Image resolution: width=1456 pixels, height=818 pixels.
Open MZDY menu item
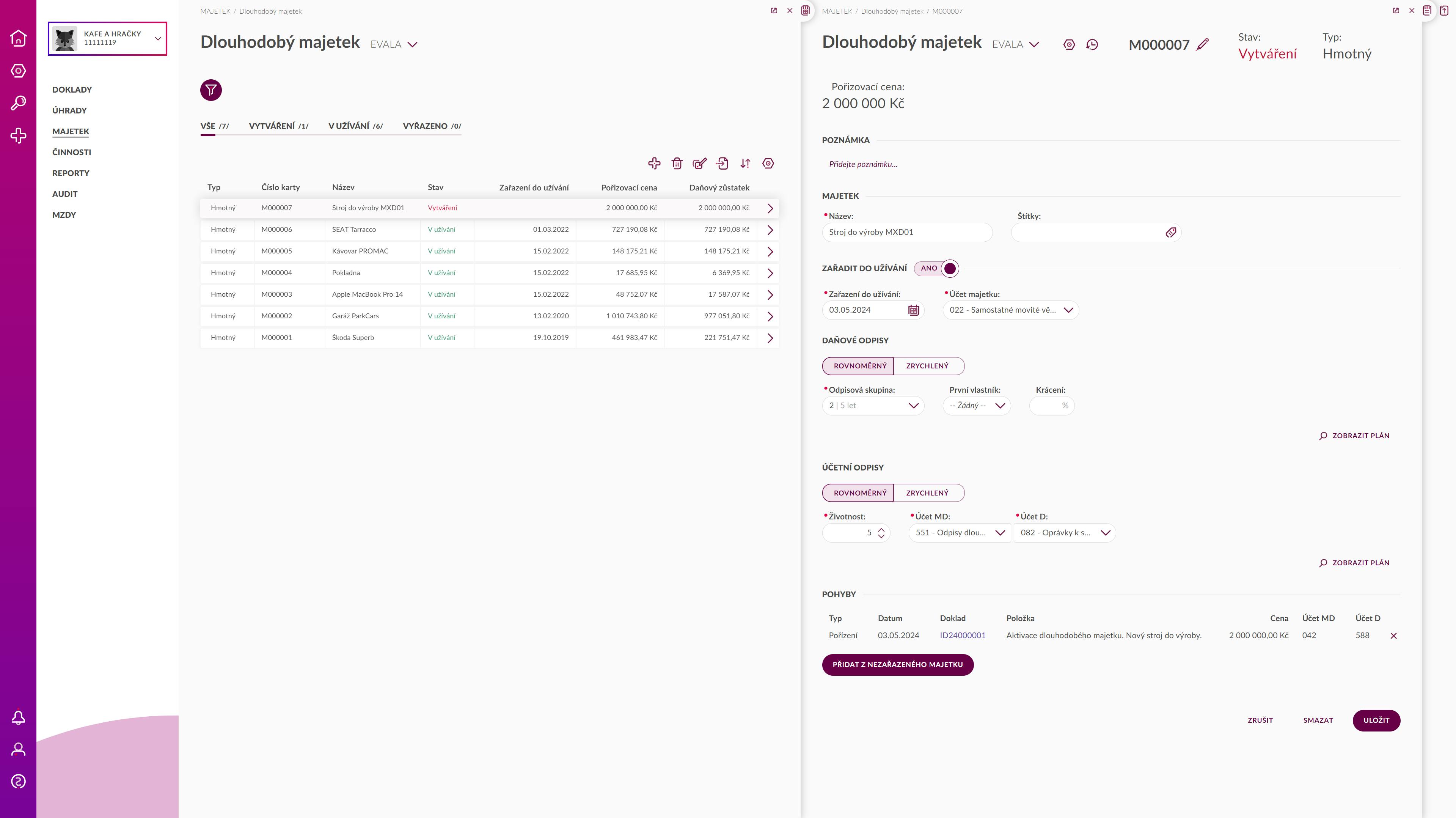click(64, 215)
